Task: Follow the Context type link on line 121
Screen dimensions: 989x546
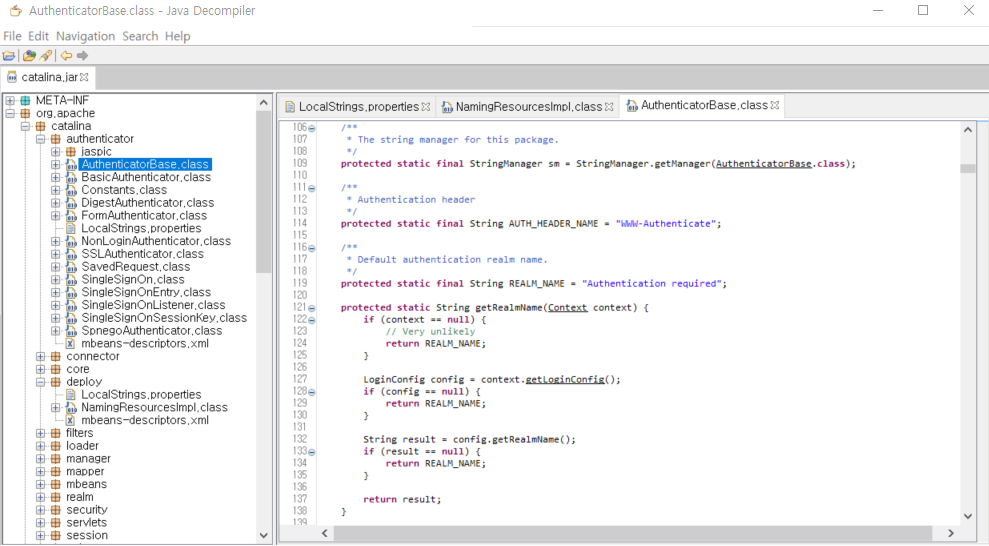Action: point(568,308)
